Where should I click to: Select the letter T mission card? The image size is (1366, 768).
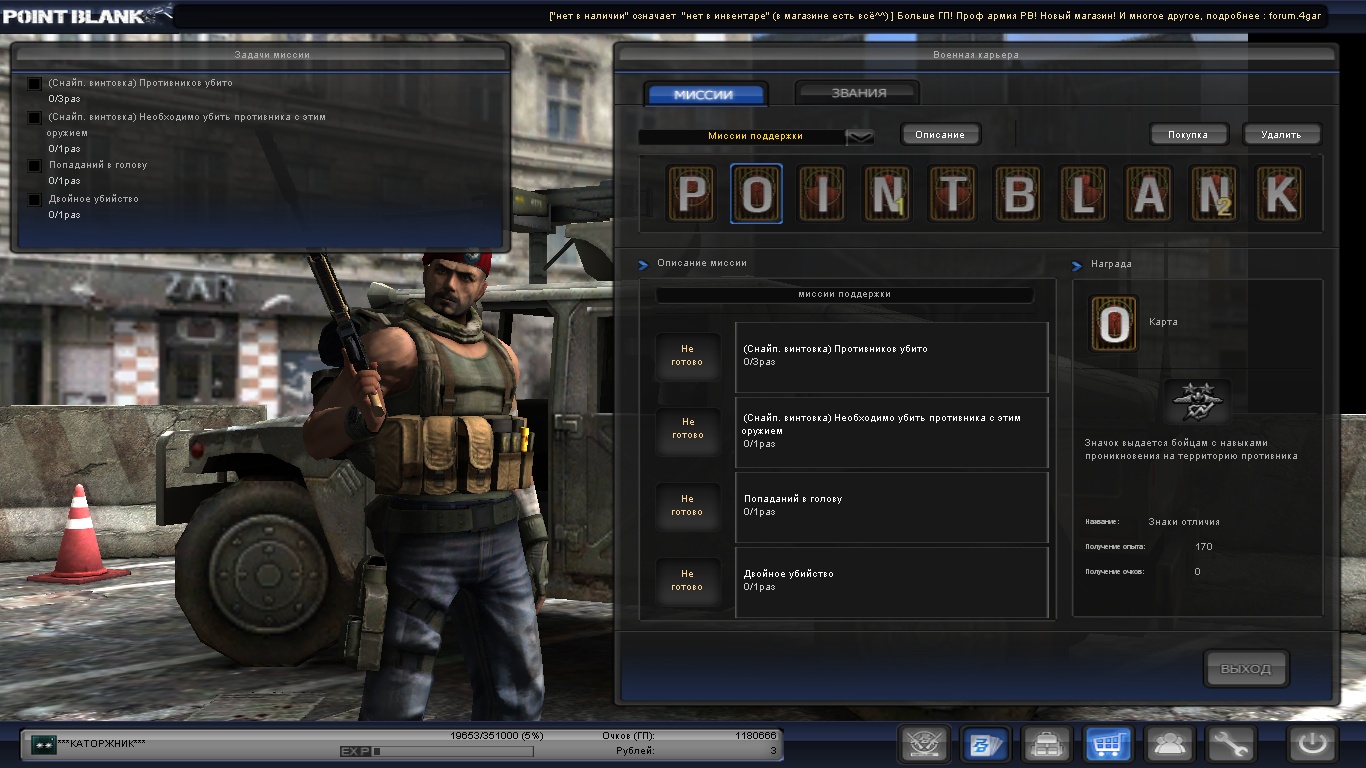(x=953, y=194)
